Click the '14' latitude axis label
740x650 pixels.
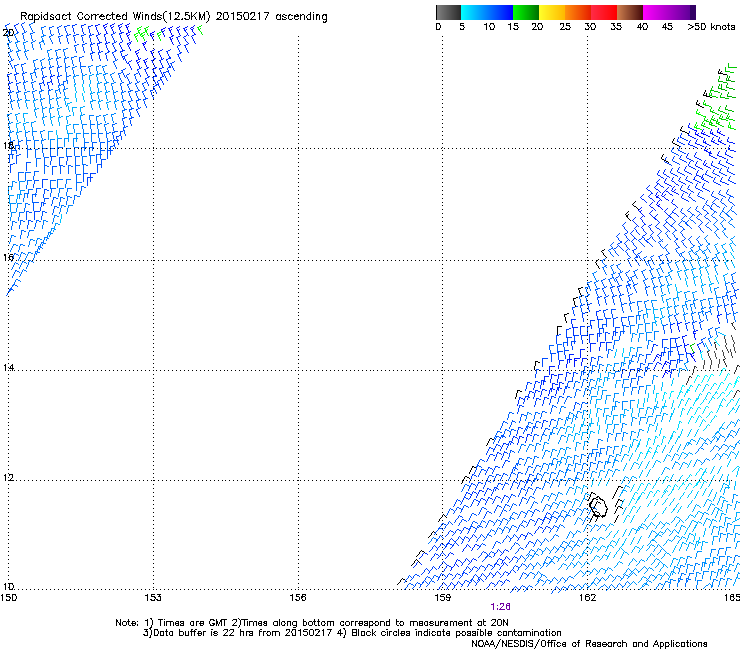click(x=8, y=367)
